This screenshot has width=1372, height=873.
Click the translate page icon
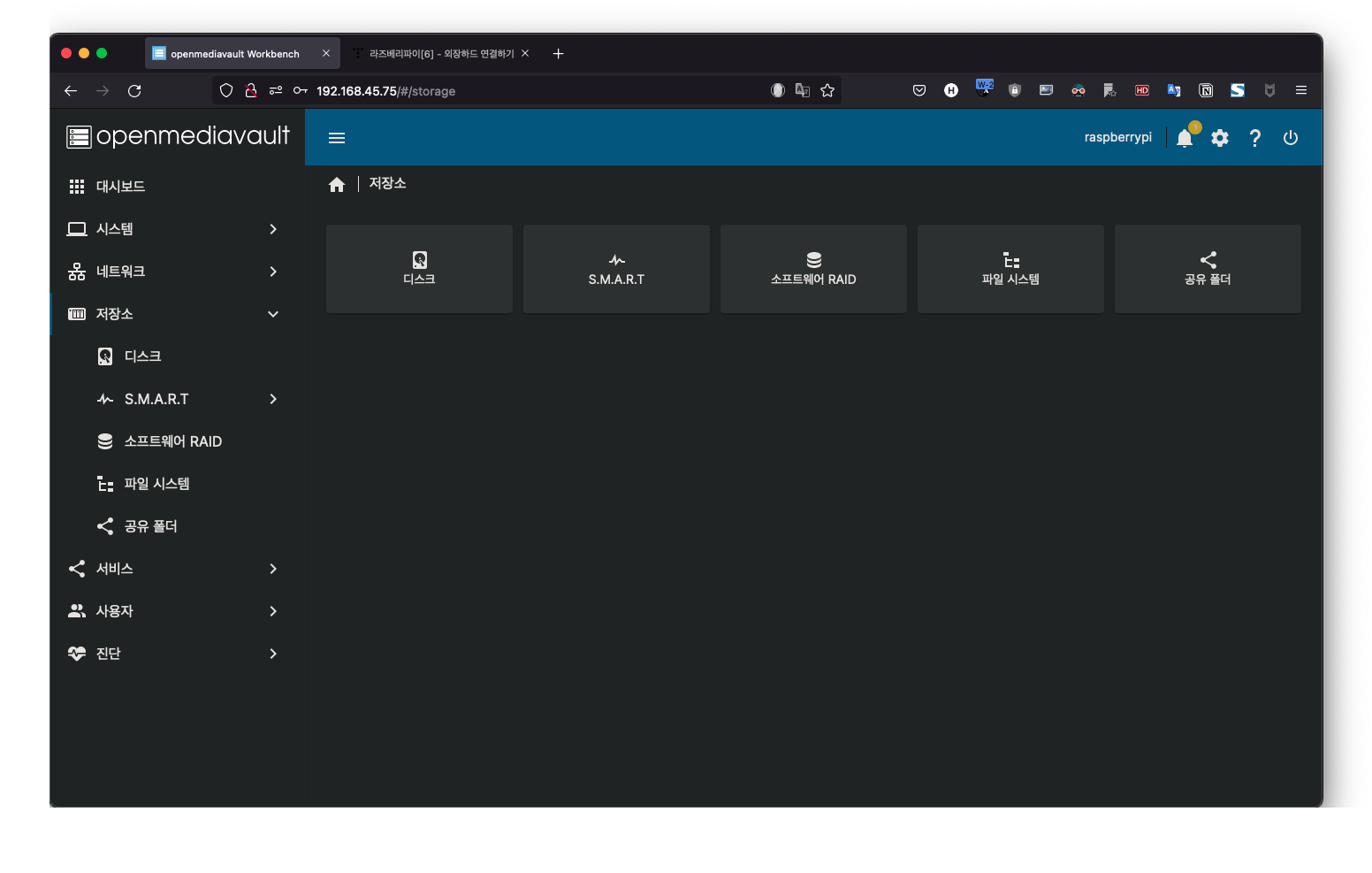point(803,90)
